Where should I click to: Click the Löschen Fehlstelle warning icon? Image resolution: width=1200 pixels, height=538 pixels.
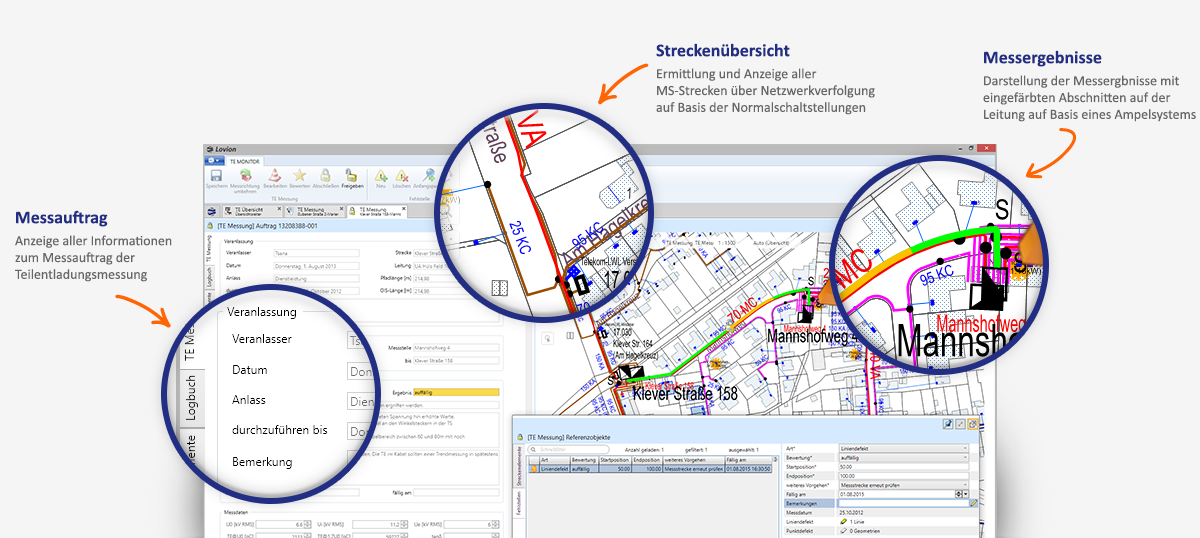click(402, 176)
